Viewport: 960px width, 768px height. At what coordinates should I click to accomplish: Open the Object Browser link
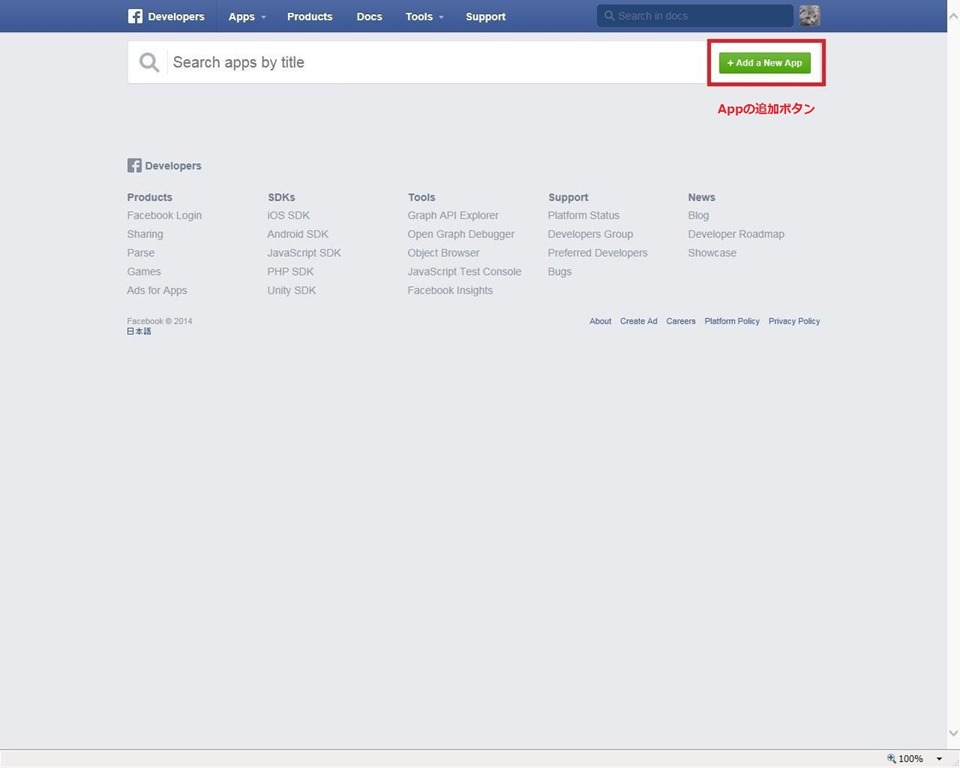(443, 253)
